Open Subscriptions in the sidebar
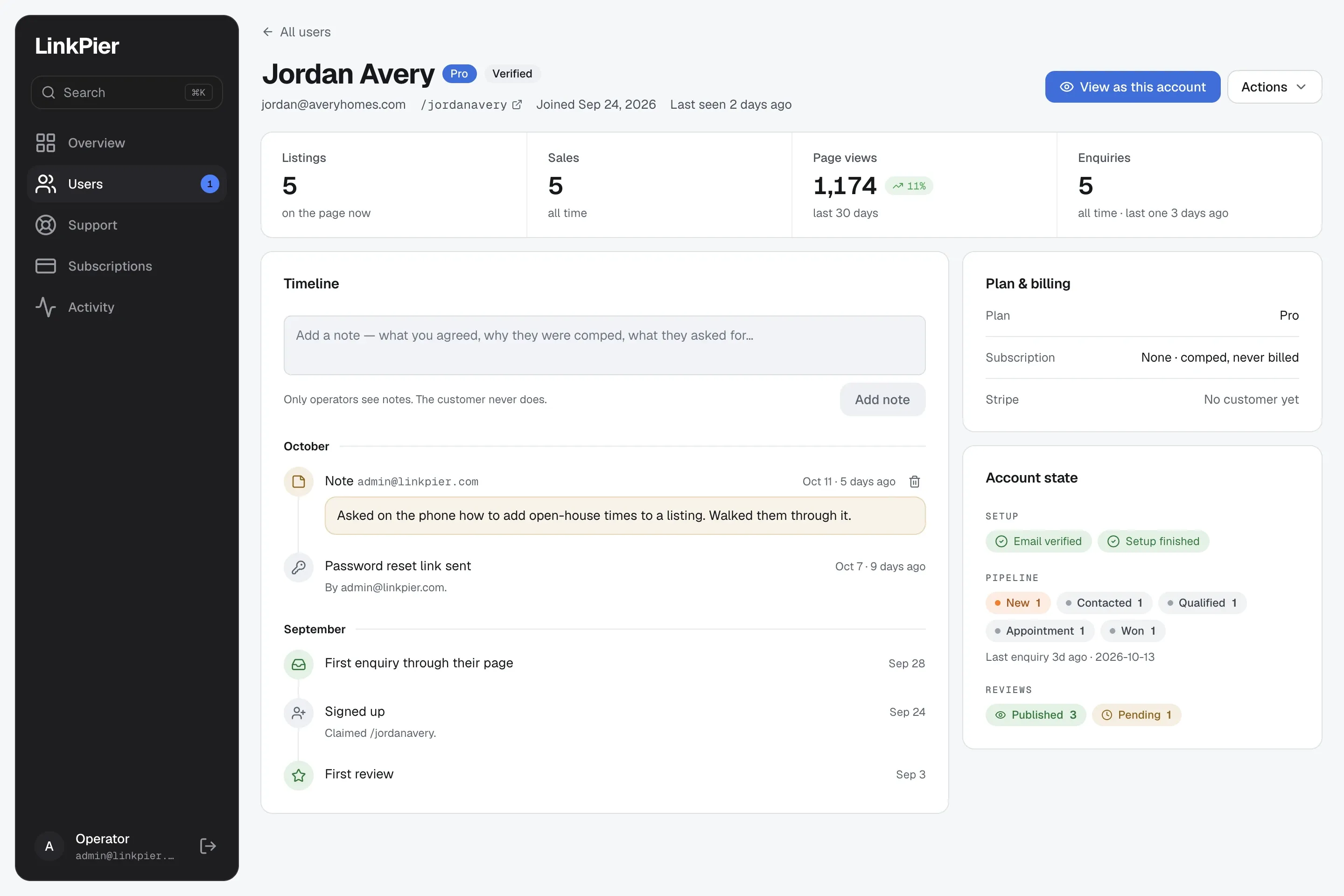Viewport: 1344px width, 896px height. [x=127, y=266]
